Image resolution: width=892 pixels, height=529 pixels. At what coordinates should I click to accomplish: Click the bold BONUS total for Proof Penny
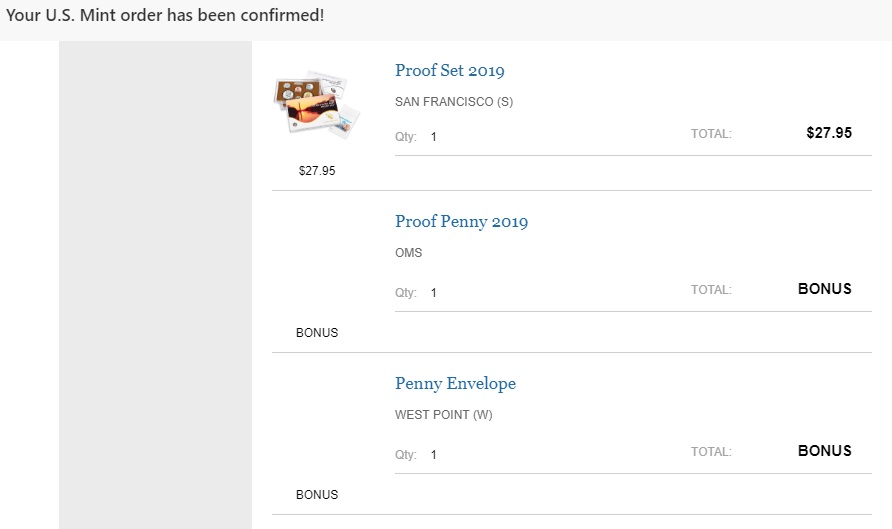coord(824,289)
